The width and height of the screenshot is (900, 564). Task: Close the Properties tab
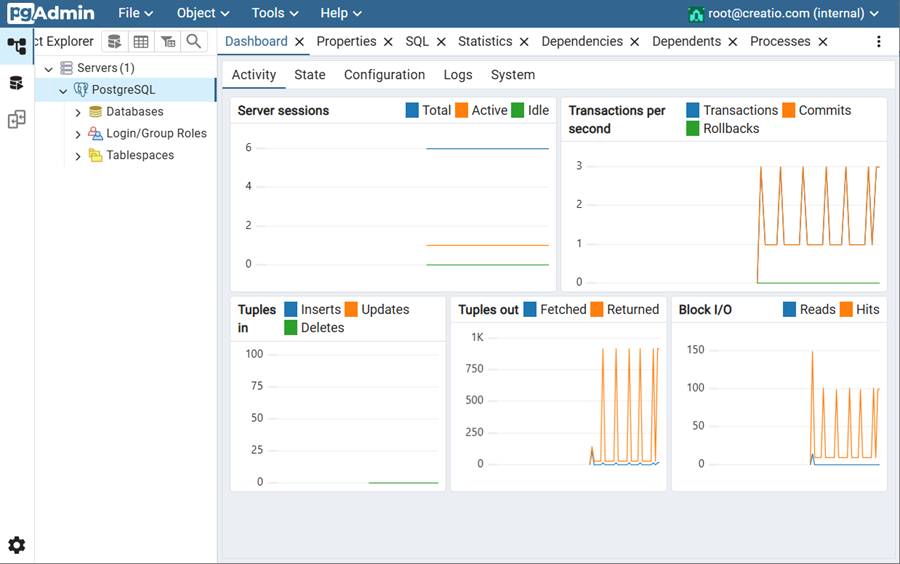click(x=388, y=42)
